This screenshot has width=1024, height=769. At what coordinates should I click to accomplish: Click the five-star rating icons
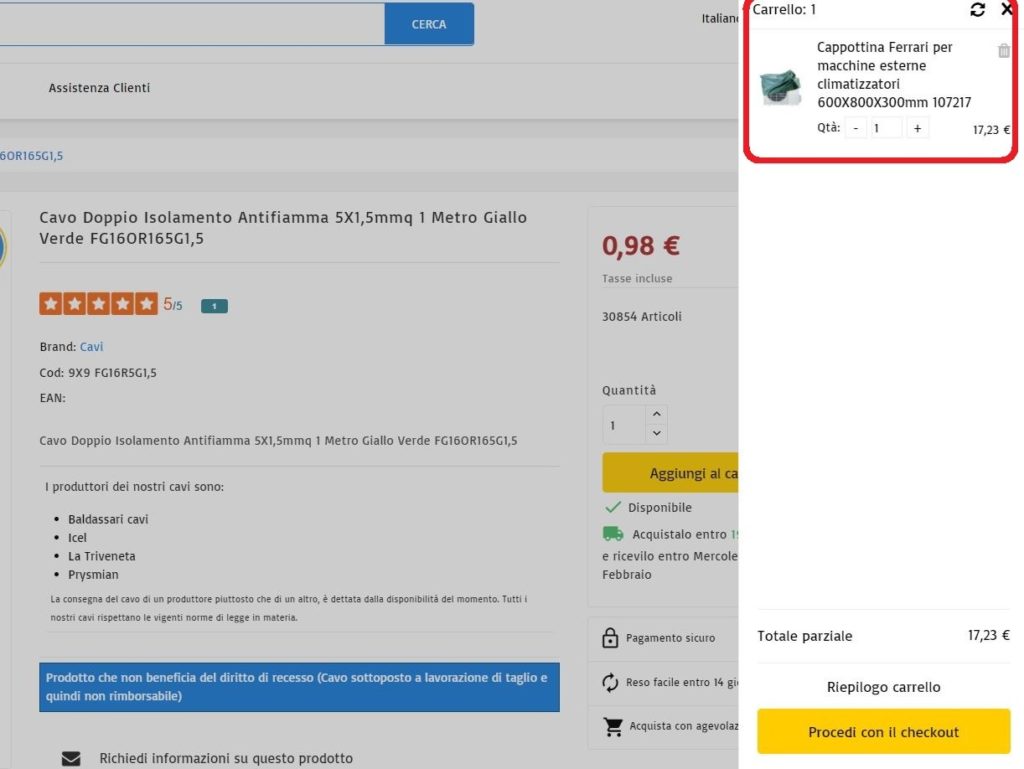click(x=98, y=304)
